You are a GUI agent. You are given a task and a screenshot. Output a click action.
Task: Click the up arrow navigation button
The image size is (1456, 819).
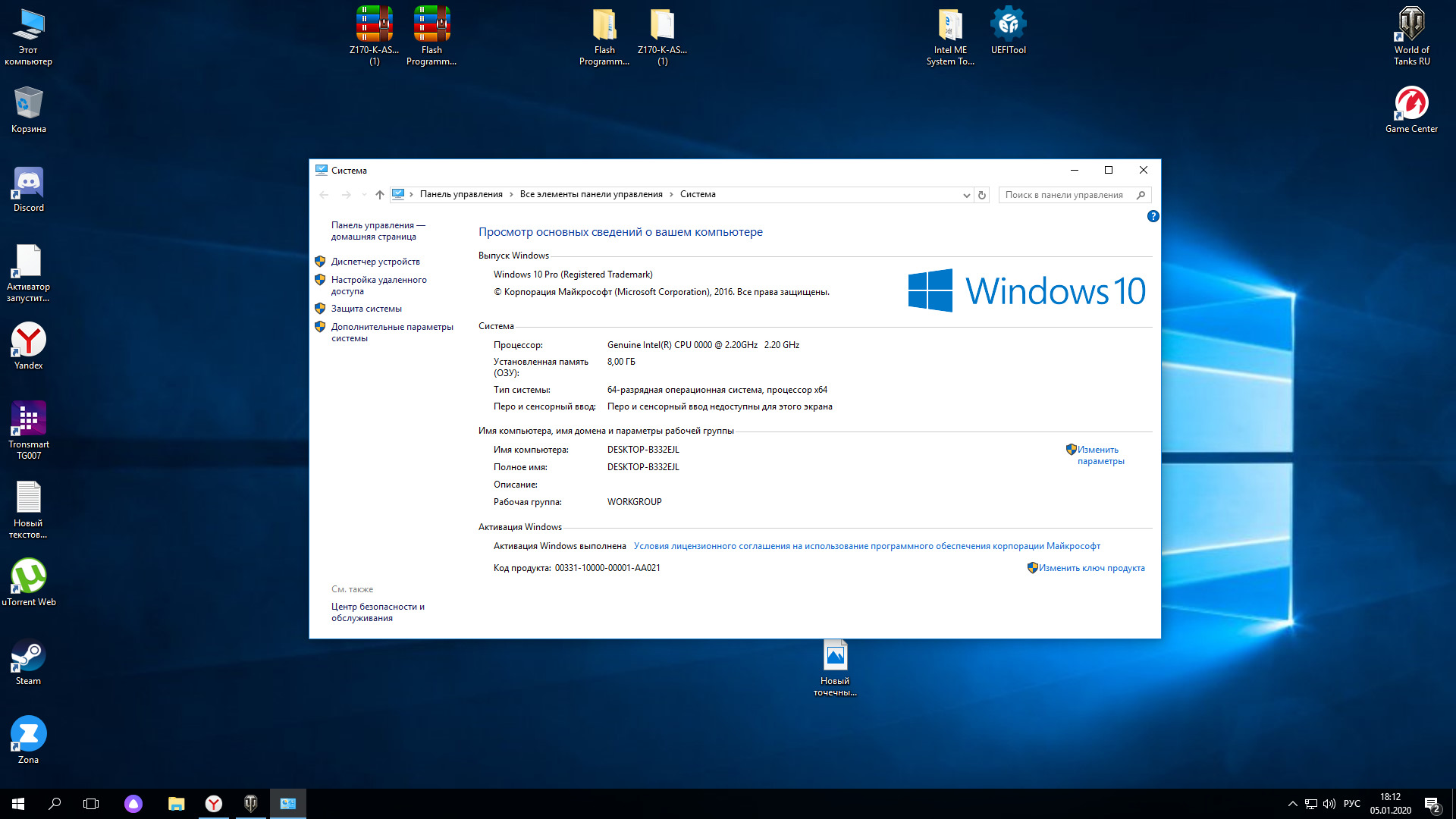pos(380,195)
